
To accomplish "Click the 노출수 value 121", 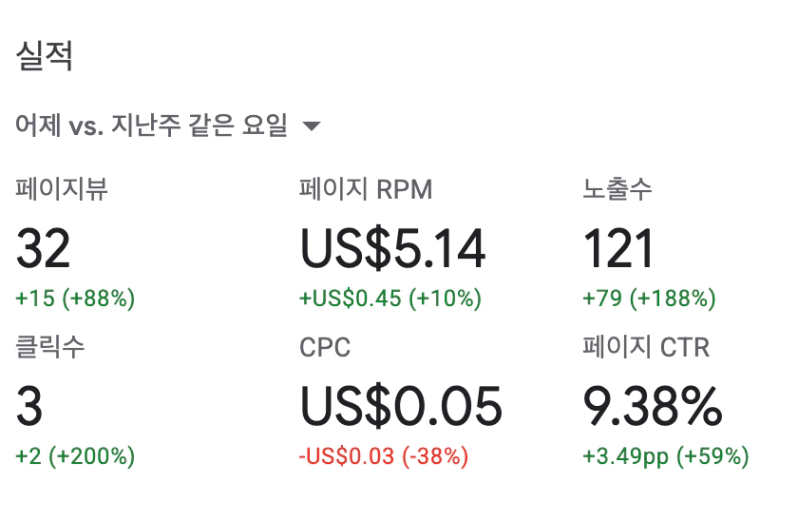I will (x=618, y=249).
